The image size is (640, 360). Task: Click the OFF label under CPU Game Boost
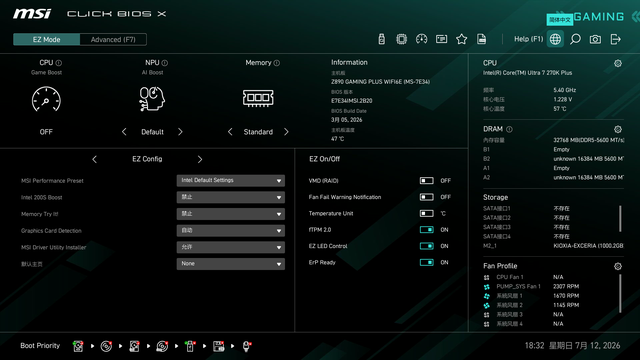click(46, 132)
